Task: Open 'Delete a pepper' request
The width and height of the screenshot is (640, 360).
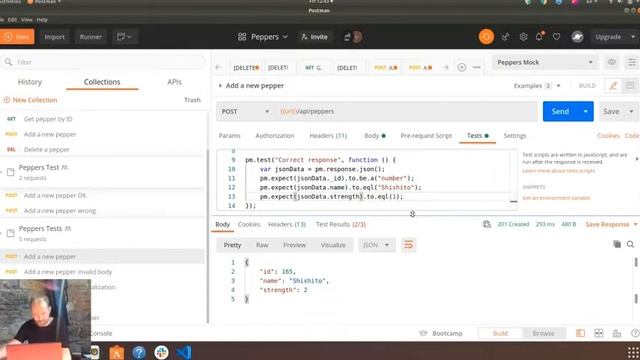Action: tap(47, 149)
